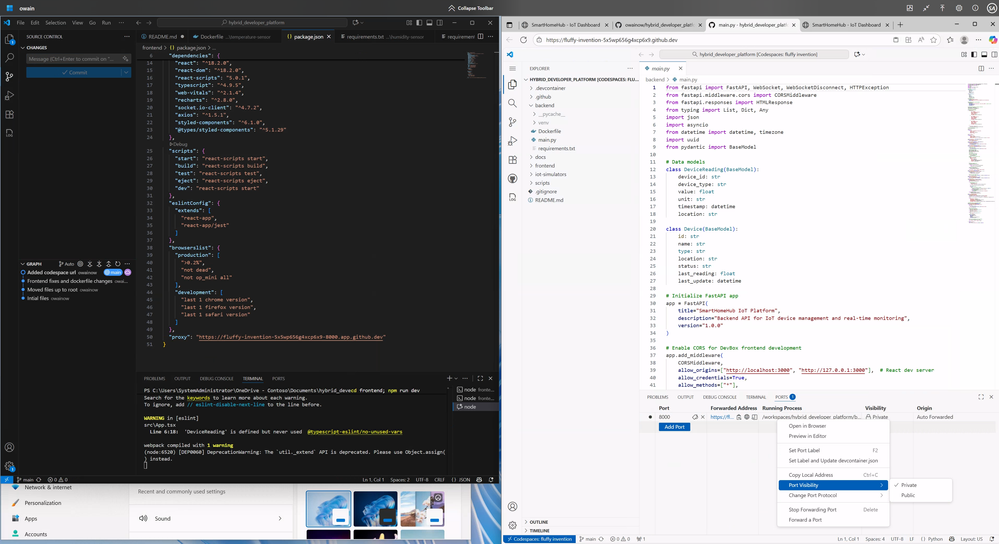Open the Commit button dropdown arrow
999x544 pixels.
tap(126, 72)
